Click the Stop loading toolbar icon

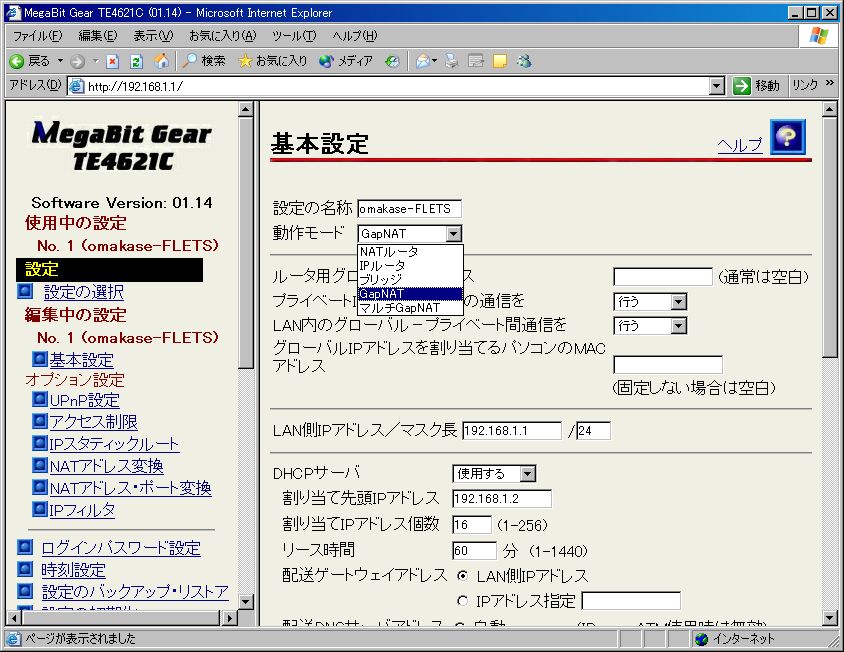[113, 61]
